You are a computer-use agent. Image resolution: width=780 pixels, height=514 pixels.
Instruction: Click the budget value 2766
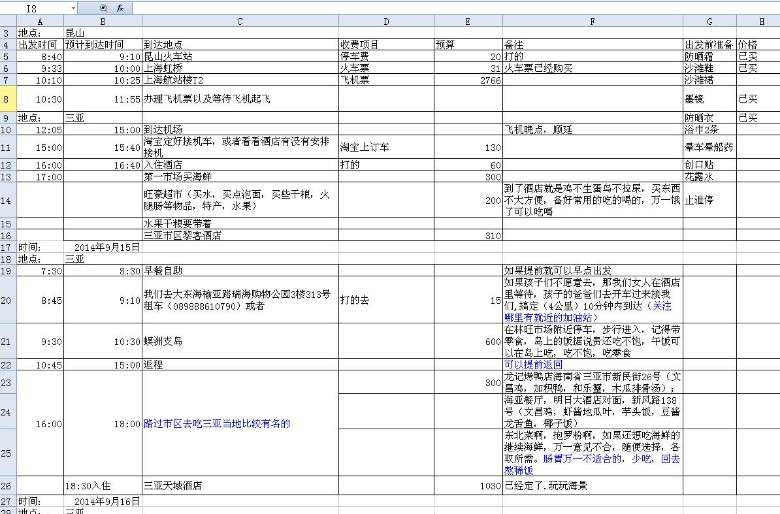click(x=468, y=80)
